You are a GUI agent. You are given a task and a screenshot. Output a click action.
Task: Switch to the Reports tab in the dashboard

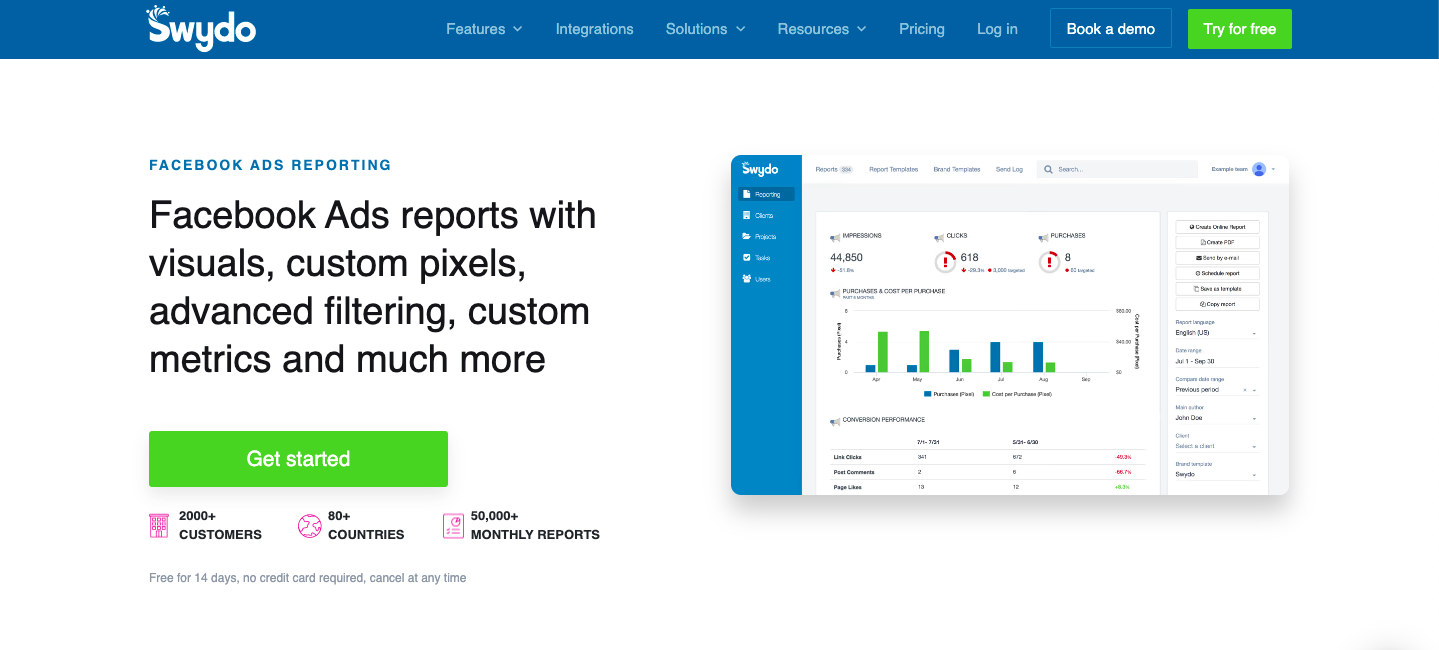833,169
